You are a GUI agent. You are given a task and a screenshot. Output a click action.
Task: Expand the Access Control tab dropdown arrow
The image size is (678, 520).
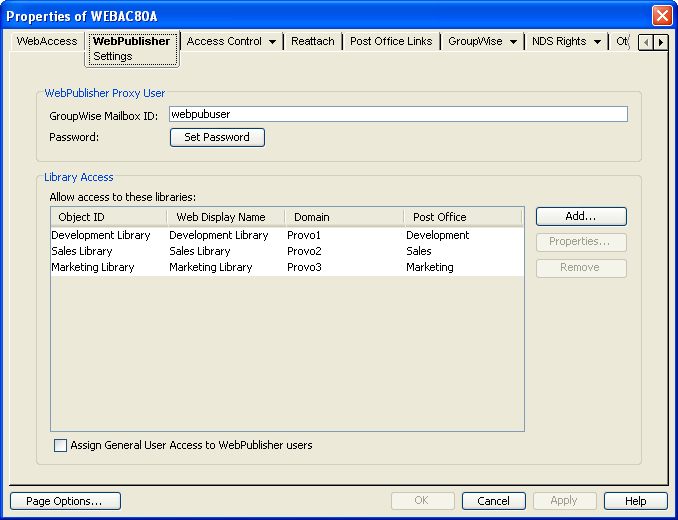[272, 42]
